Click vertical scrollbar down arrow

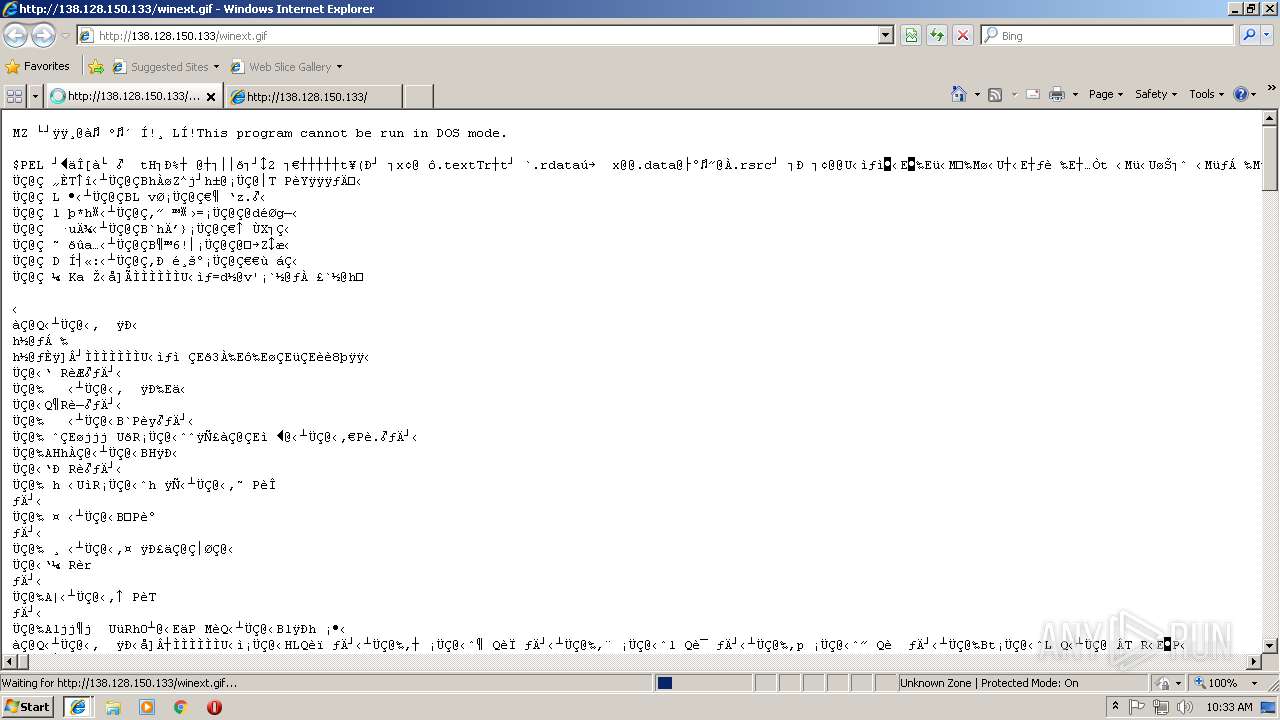1271,645
